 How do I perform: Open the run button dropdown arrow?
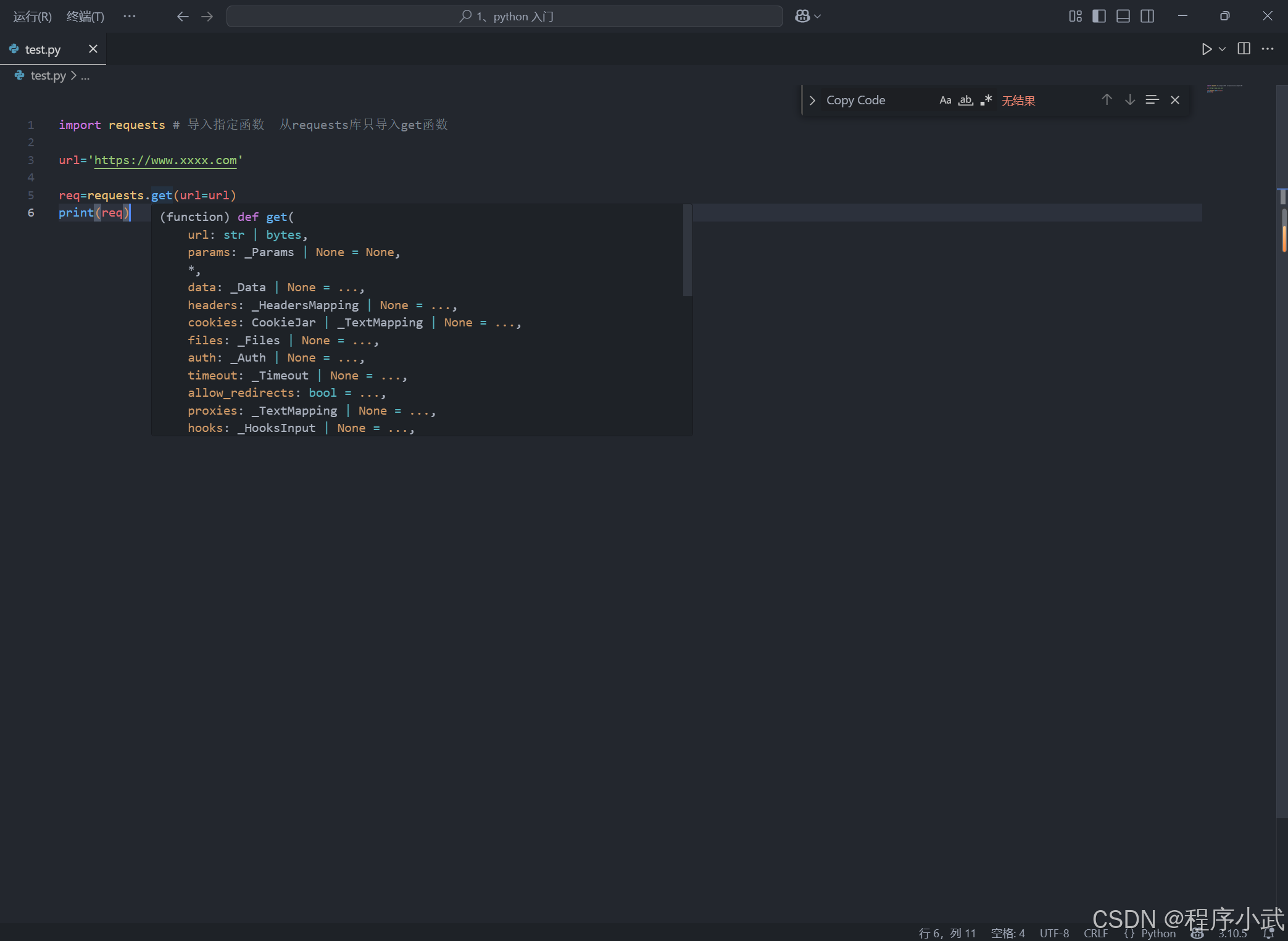pos(1222,49)
